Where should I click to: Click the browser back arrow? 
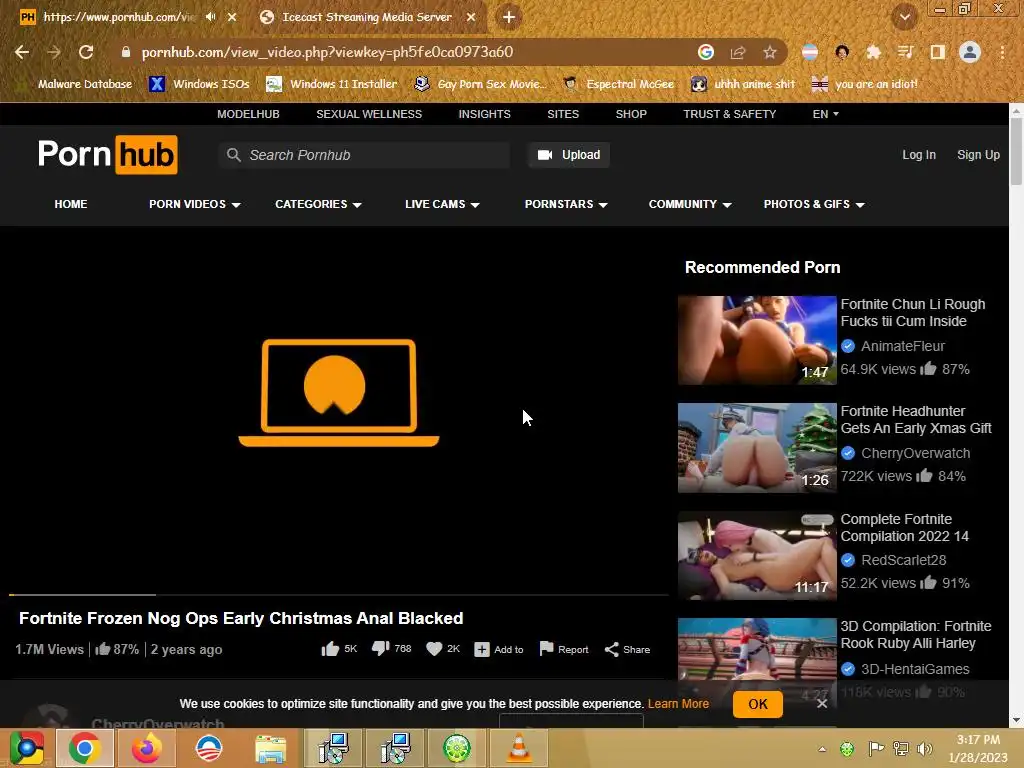click(22, 52)
